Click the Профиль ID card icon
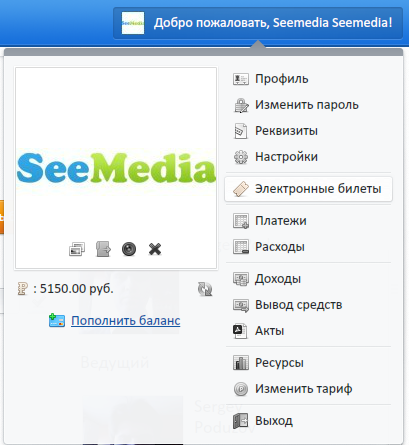The width and height of the screenshot is (409, 445). (x=241, y=79)
